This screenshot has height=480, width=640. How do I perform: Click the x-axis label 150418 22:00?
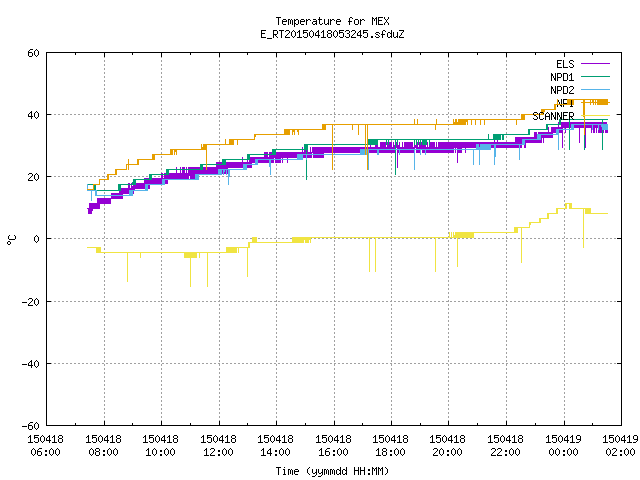[506, 446]
